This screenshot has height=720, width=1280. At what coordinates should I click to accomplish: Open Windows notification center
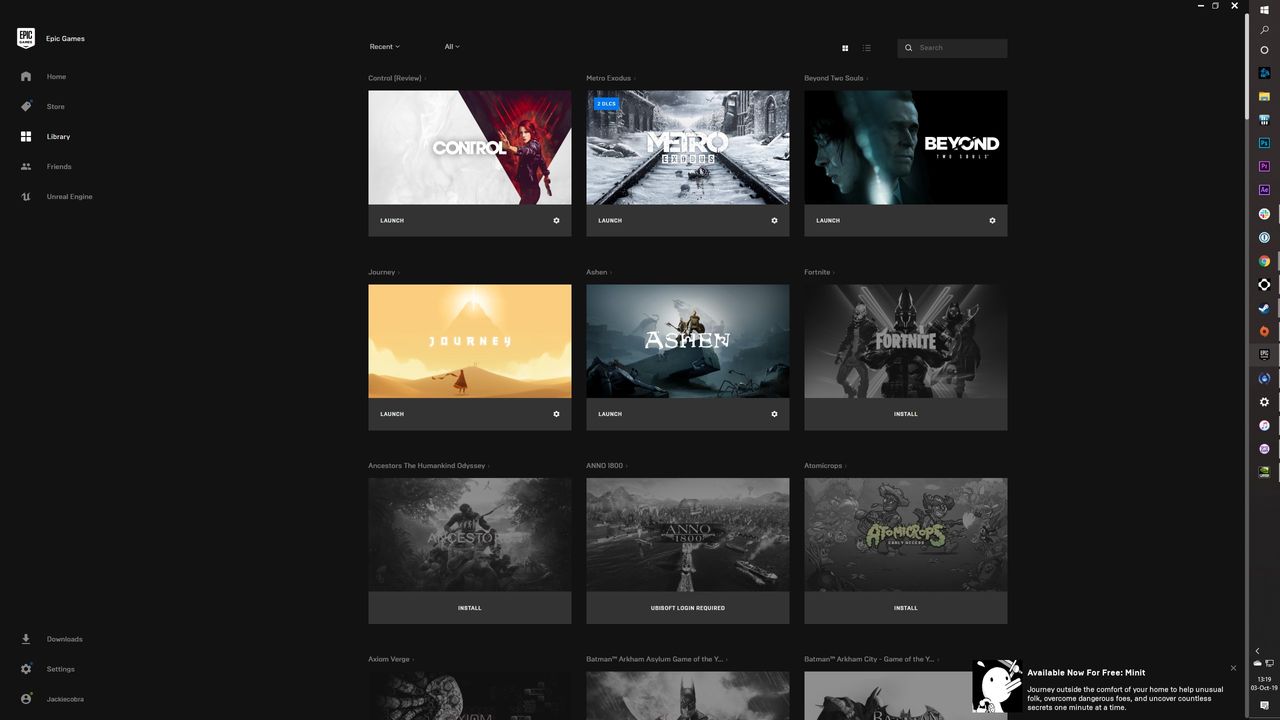[x=1264, y=706]
